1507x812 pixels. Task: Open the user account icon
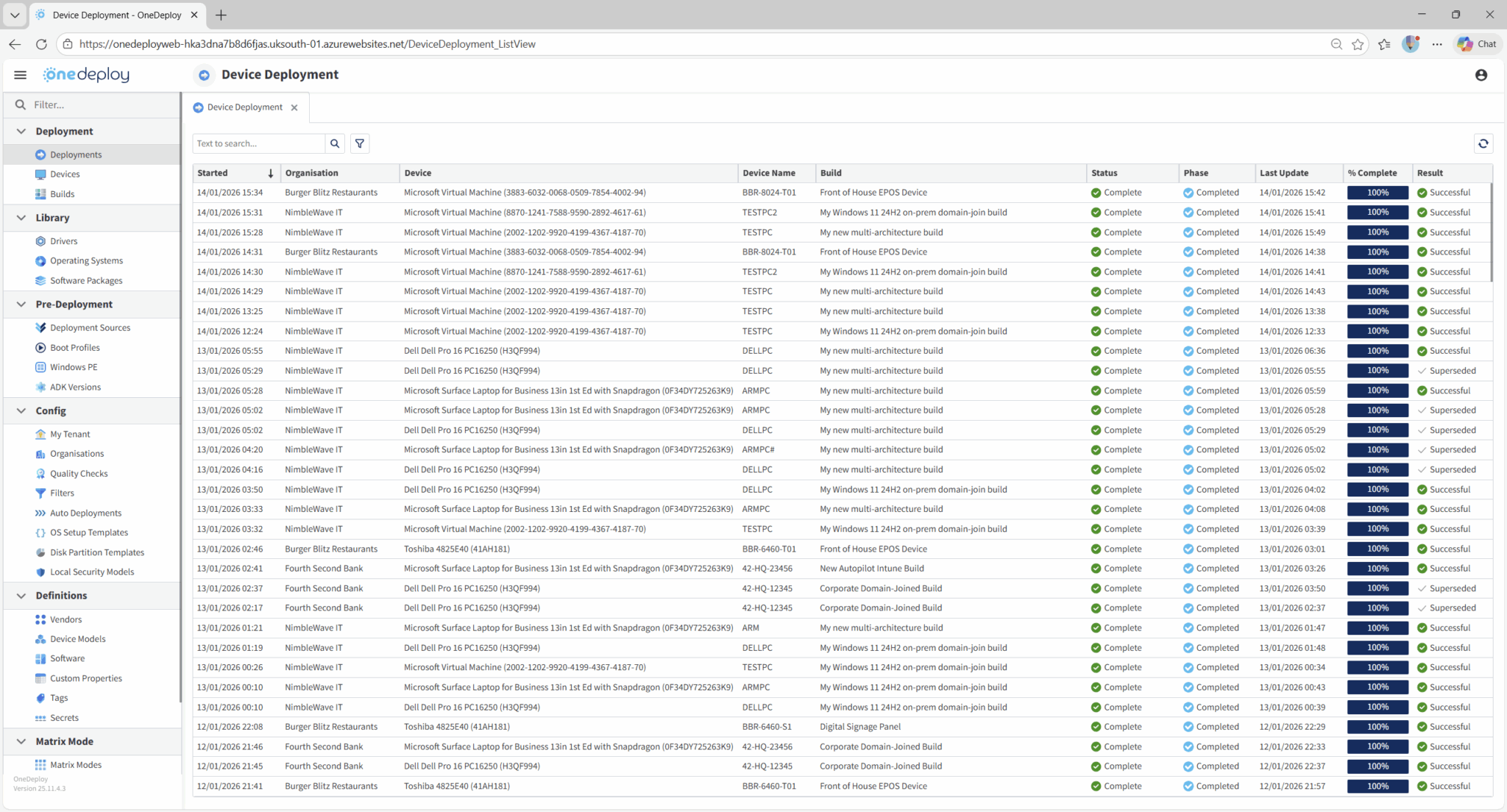point(1481,75)
